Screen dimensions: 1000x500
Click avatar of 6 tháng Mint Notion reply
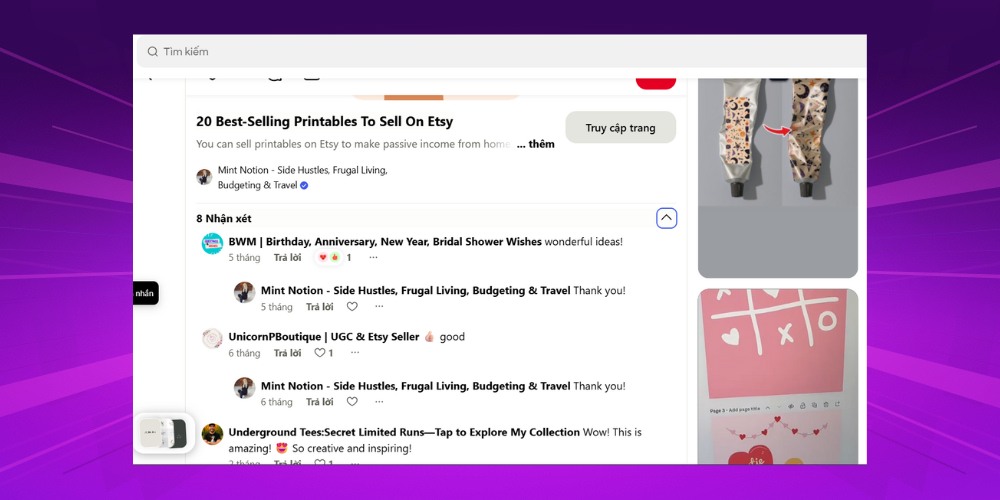pos(244,388)
